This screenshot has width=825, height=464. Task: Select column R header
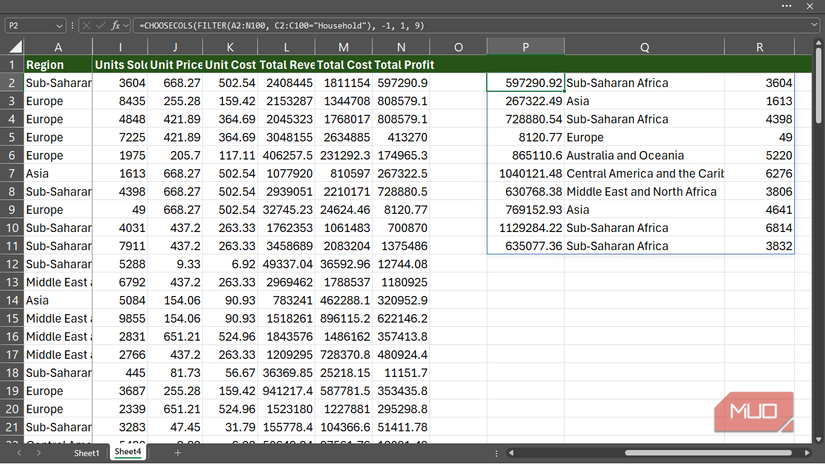click(759, 47)
